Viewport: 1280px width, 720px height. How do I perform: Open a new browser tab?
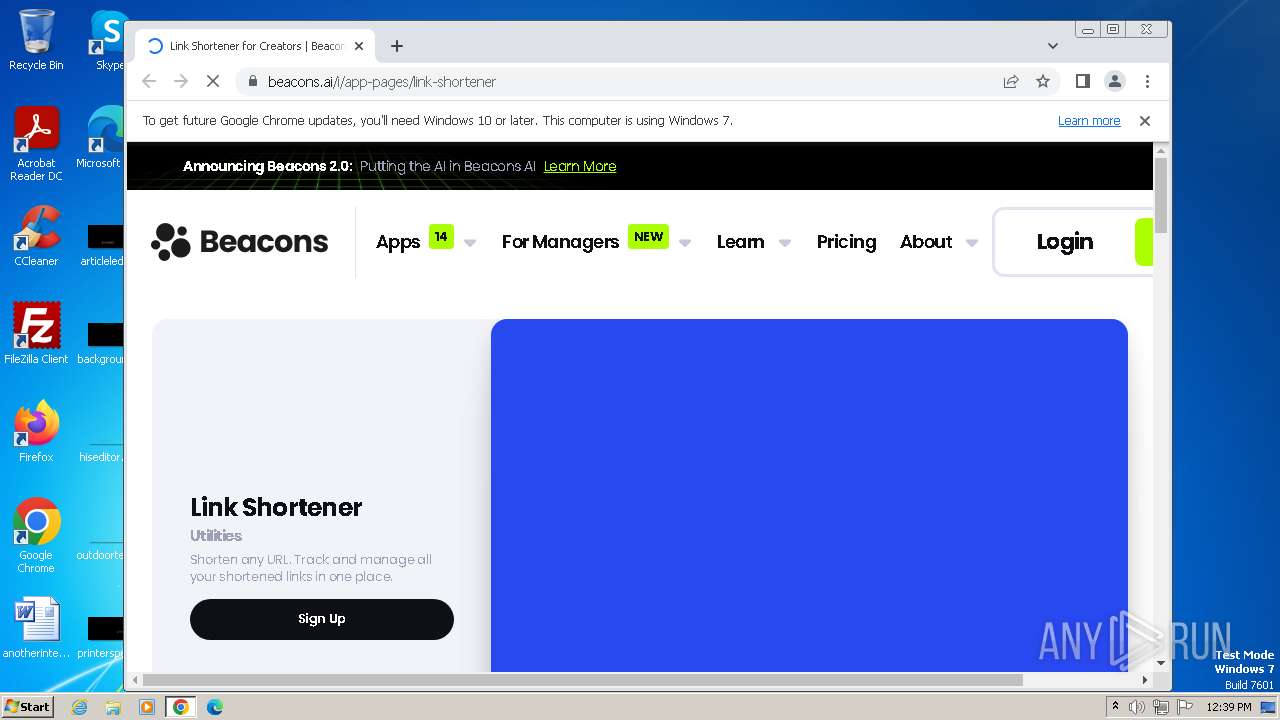click(x=397, y=46)
